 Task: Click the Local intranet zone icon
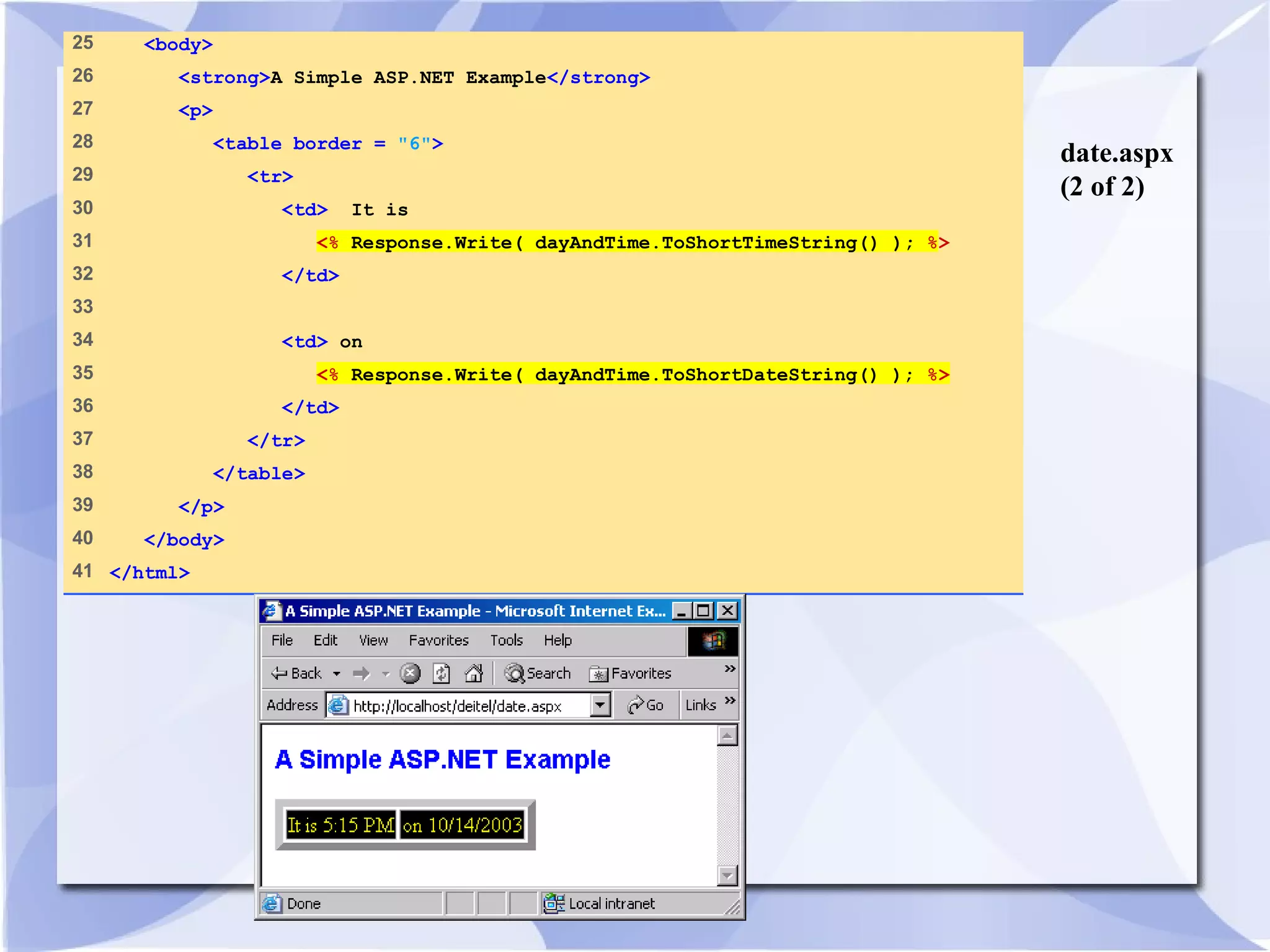pos(554,904)
